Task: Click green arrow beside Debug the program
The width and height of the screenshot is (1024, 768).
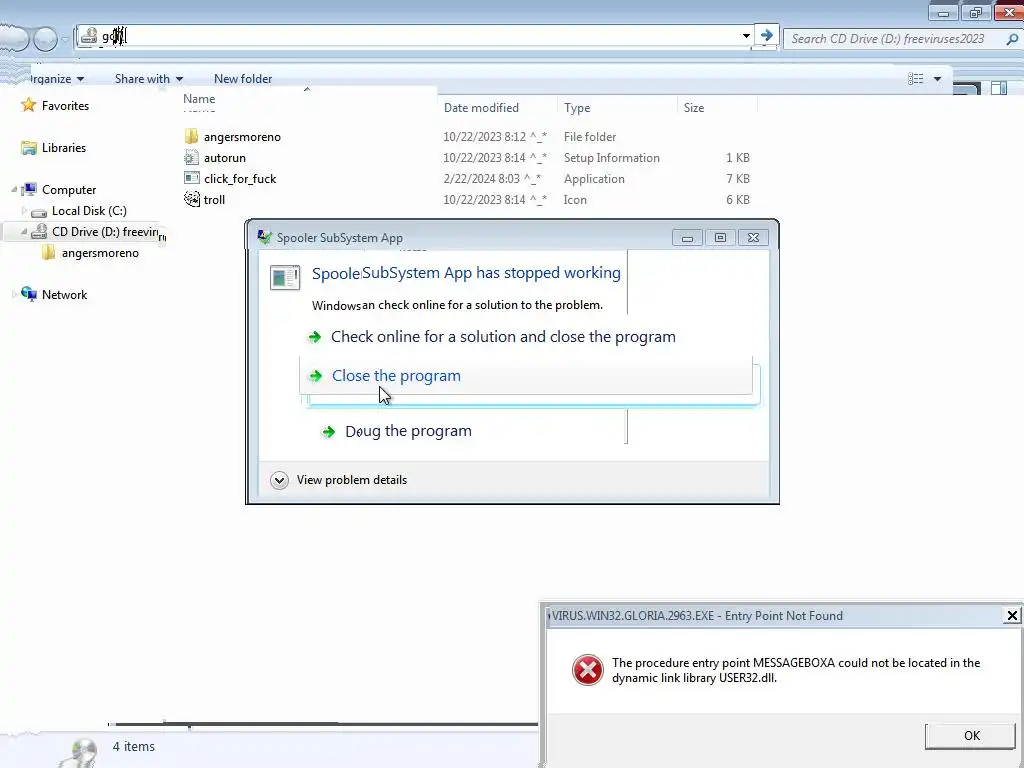Action: pos(328,432)
